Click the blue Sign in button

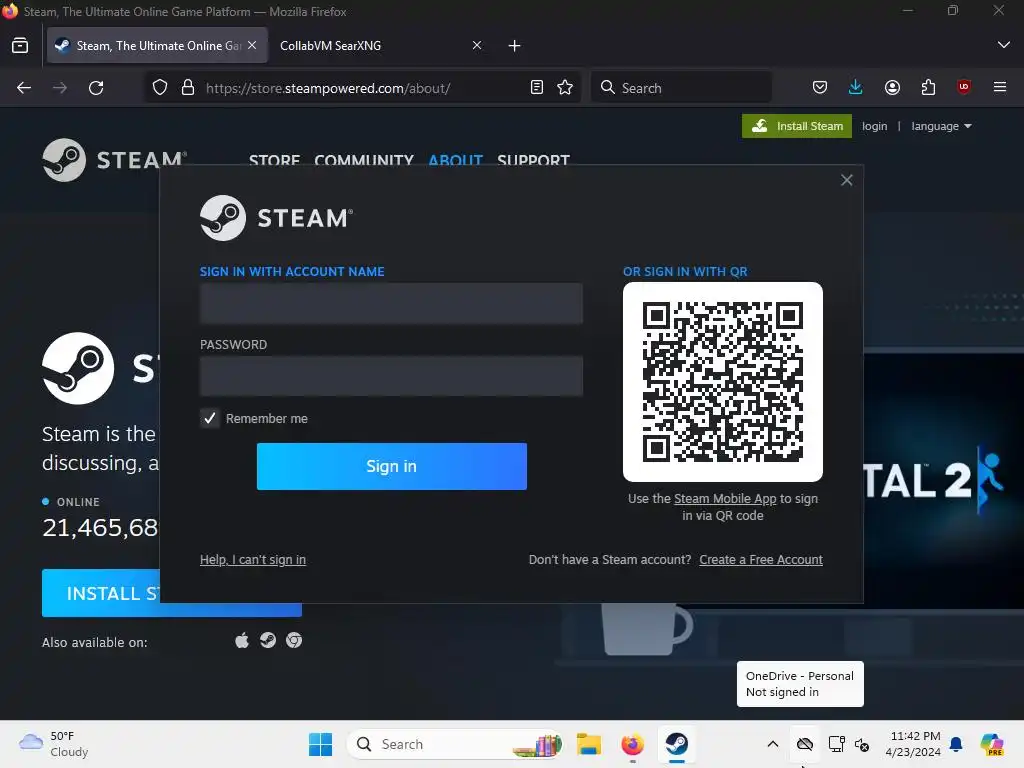392,466
